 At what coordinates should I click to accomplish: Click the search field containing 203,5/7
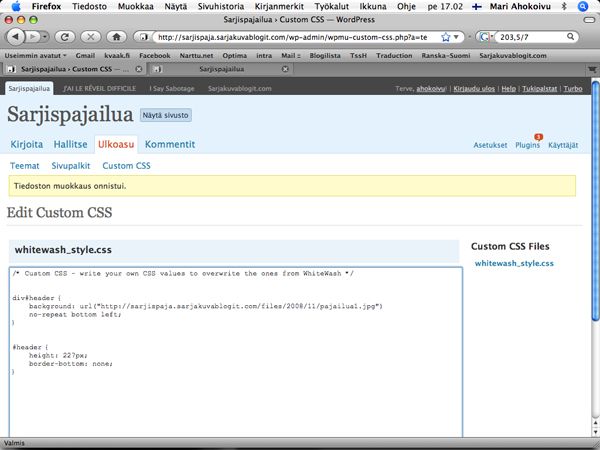pyautogui.click(x=532, y=37)
